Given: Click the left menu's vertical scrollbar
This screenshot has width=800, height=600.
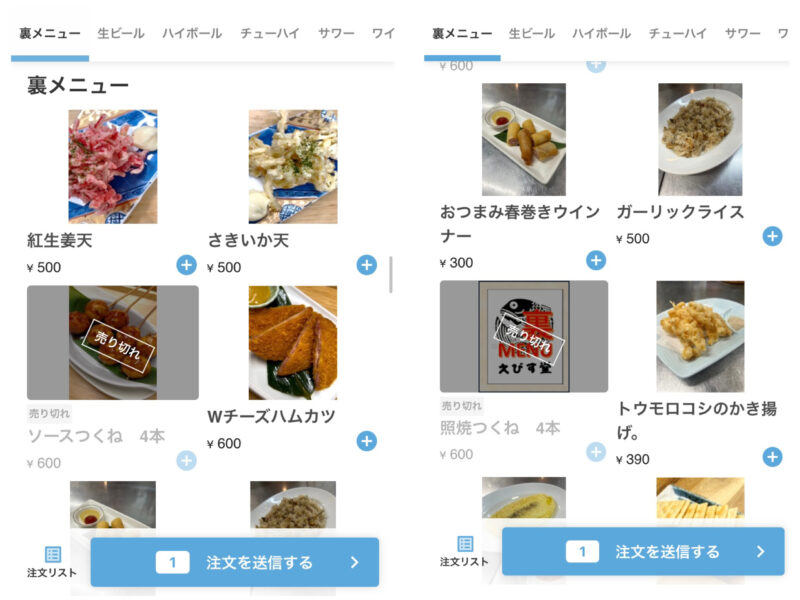Looking at the screenshot, I should point(391,274).
